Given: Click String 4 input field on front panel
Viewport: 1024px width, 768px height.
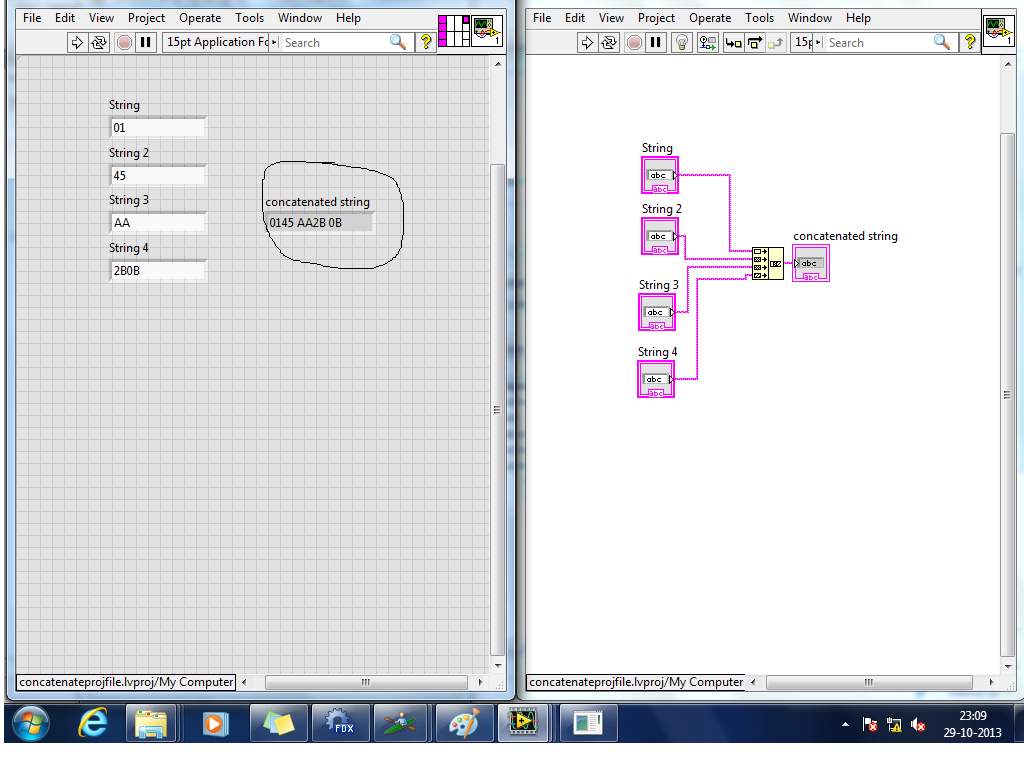Looking at the screenshot, I should point(158,270).
